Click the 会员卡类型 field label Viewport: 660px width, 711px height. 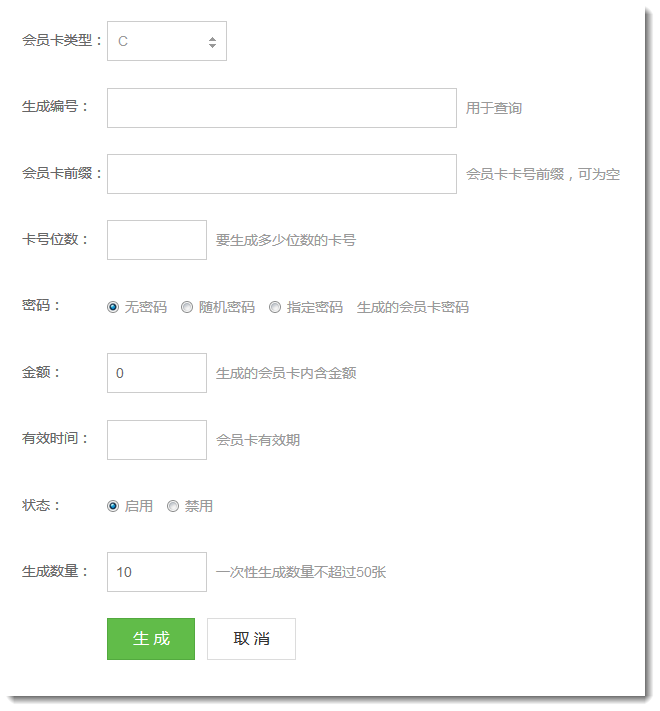[62, 41]
